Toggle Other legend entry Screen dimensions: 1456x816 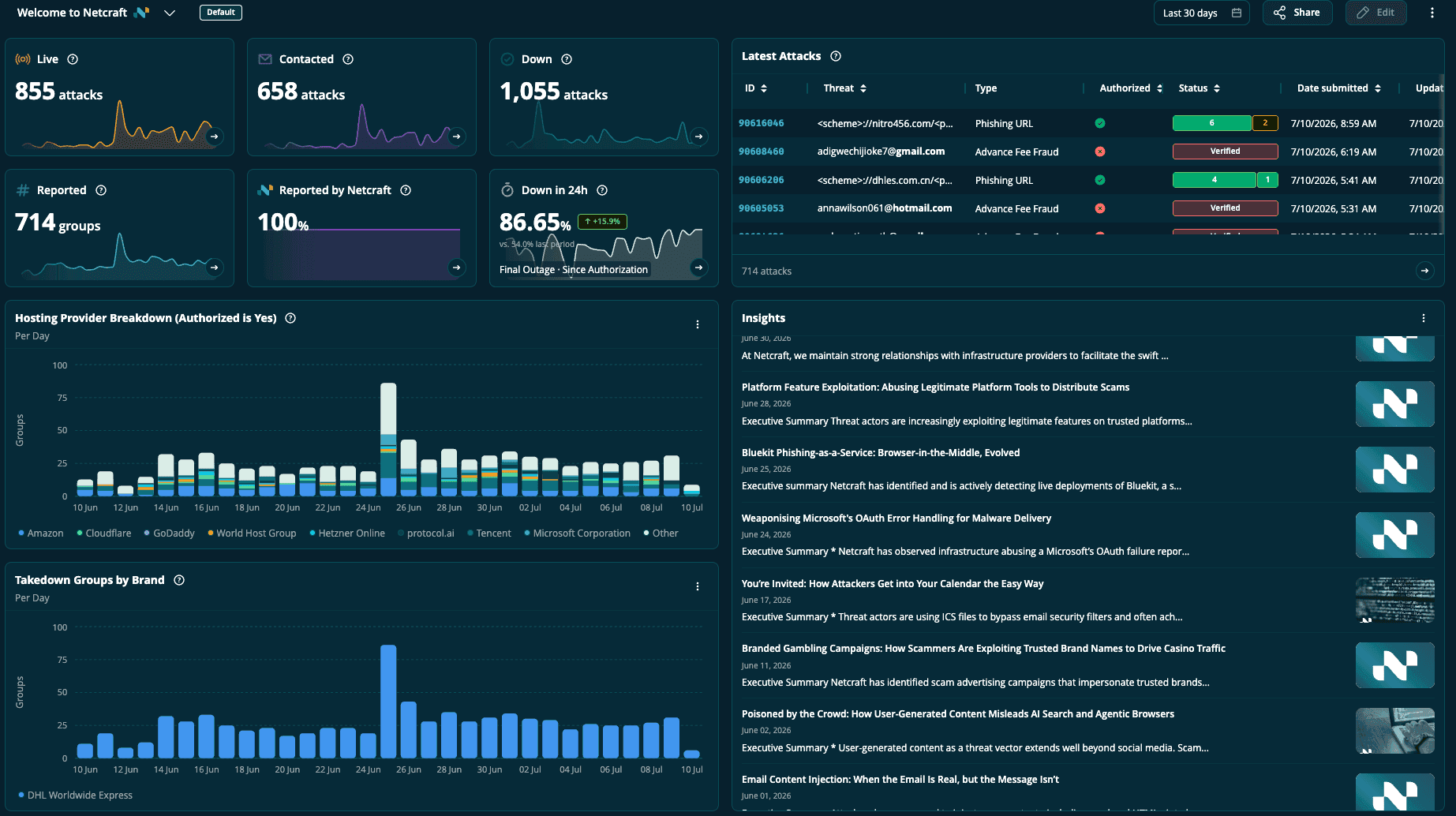click(x=661, y=533)
